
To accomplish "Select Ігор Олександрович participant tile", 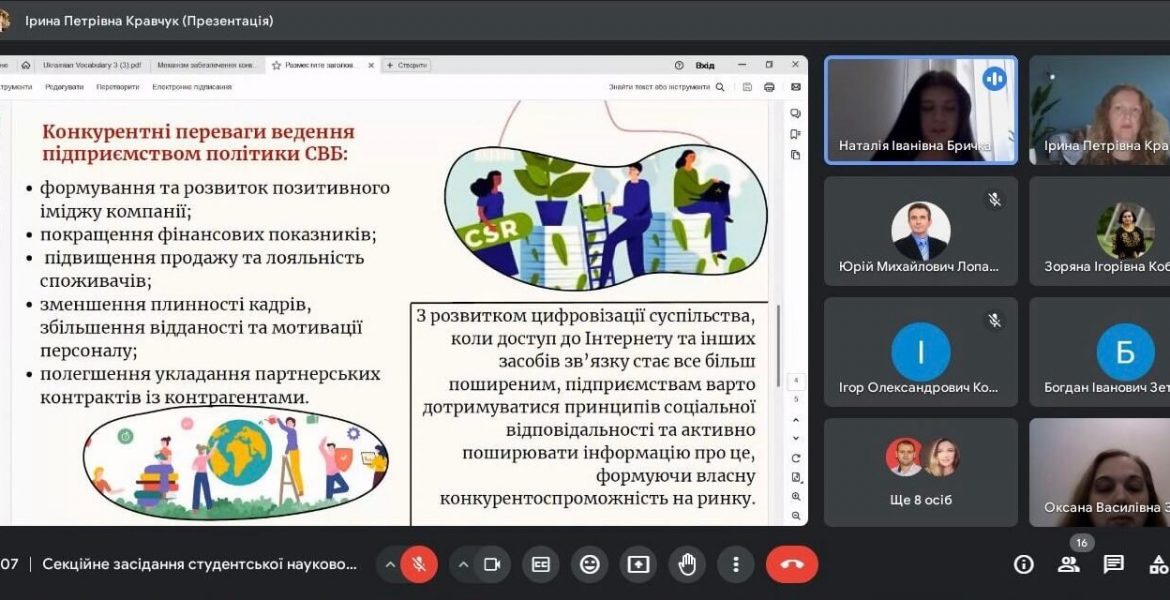I will tap(921, 352).
